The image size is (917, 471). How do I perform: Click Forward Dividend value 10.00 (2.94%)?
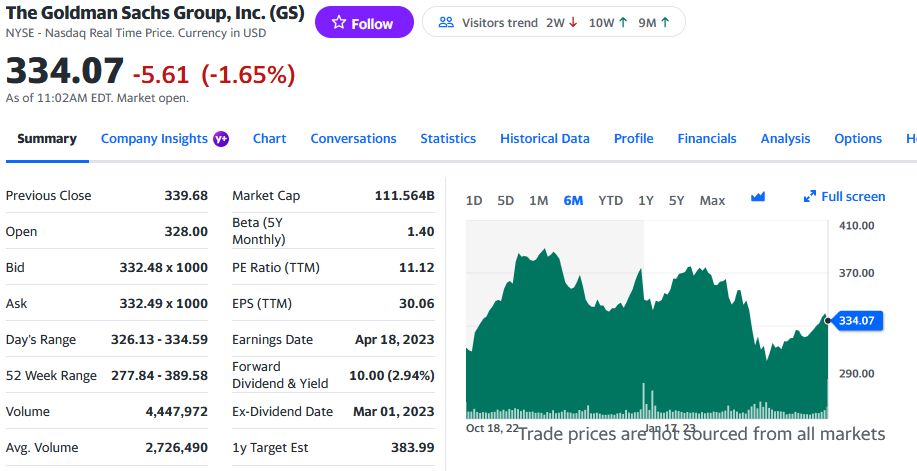coord(392,376)
